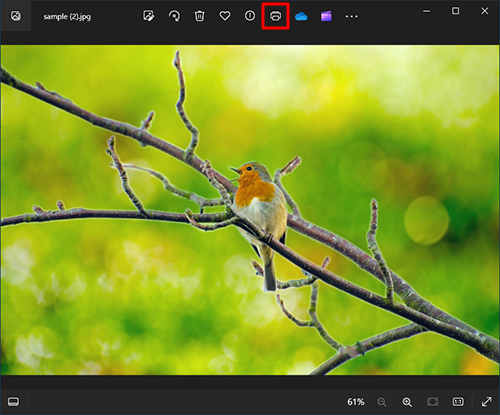Screen dimensions: 500x415
Task: Click the sample (2).jpg file name
Action: click(67, 17)
